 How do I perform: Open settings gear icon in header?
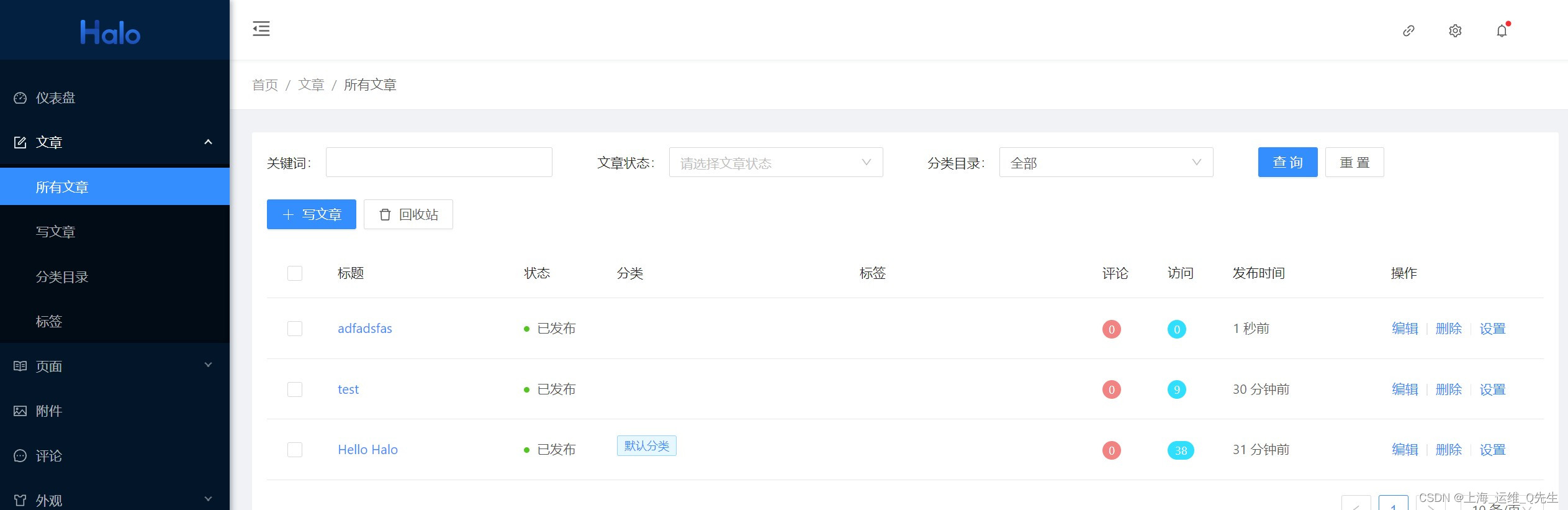pos(1455,30)
